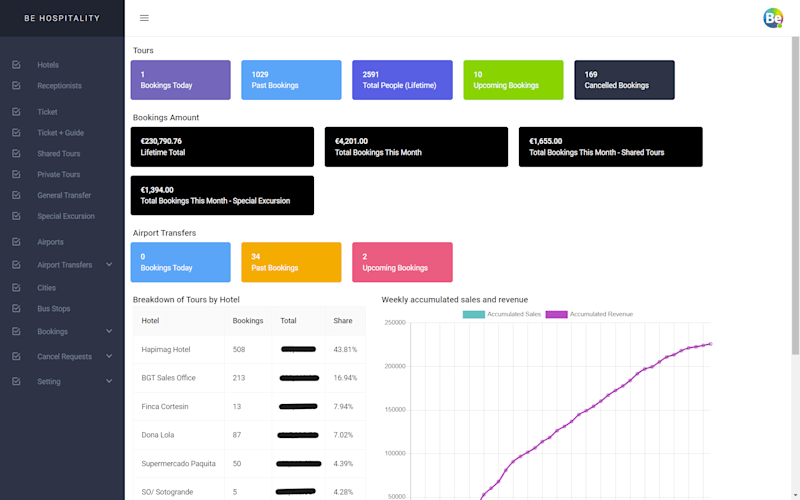Image resolution: width=800 pixels, height=500 pixels.
Task: Click the icon beside Ticket + Guide
Action: (16, 133)
